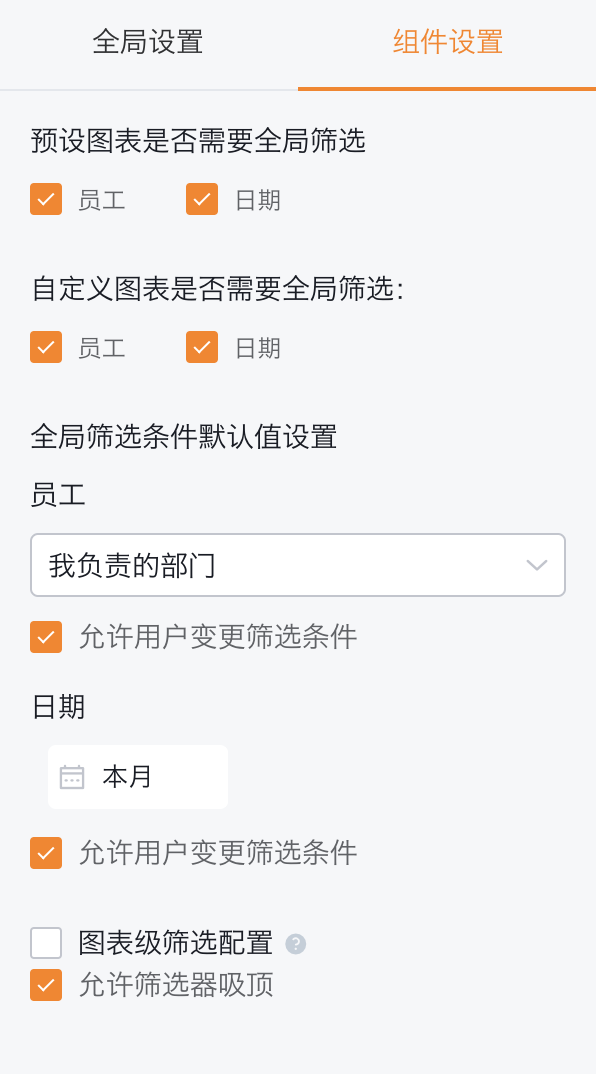The width and height of the screenshot is (596, 1074).
Task: Enable the 图表级筛选配置 checkbox
Action: pos(46,943)
